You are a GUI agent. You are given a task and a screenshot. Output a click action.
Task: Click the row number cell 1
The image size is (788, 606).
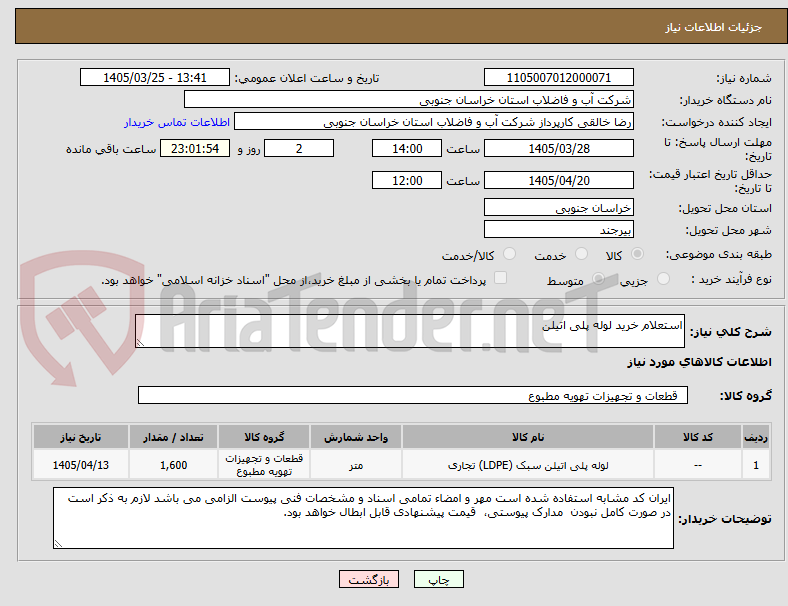[755, 465]
